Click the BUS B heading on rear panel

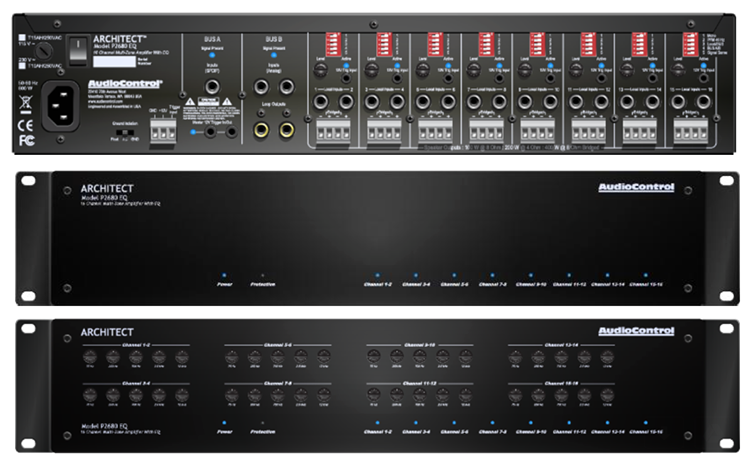[x=273, y=39]
